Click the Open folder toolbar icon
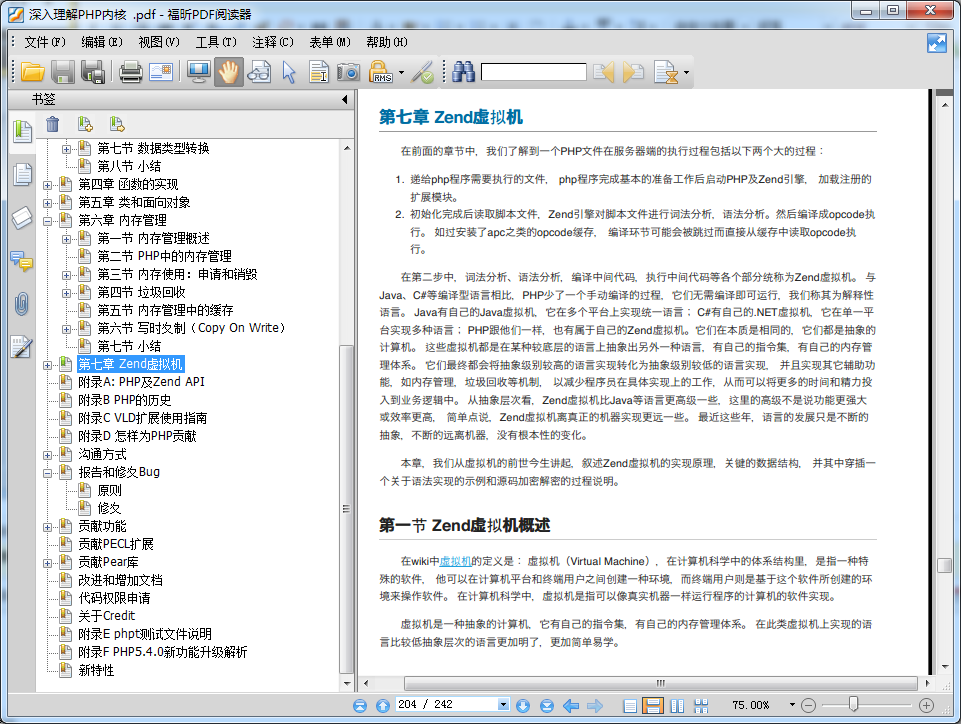961x724 pixels. [x=32, y=72]
